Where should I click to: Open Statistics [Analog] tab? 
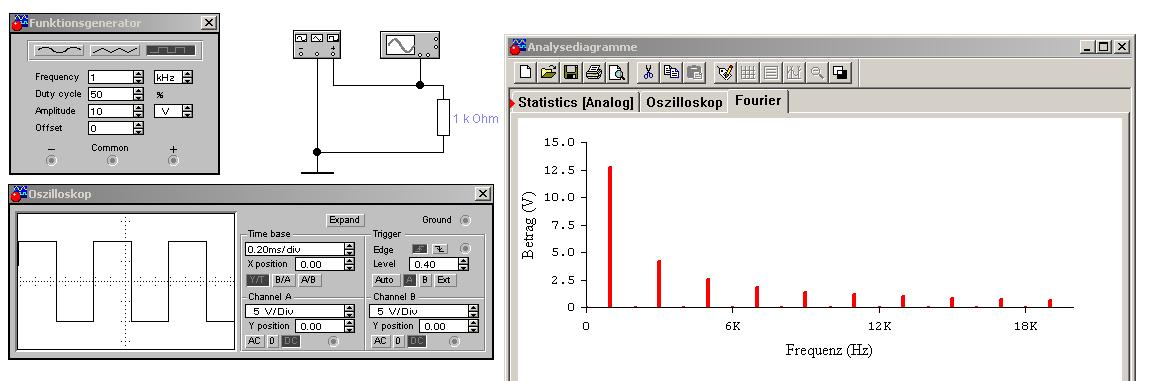tap(576, 102)
